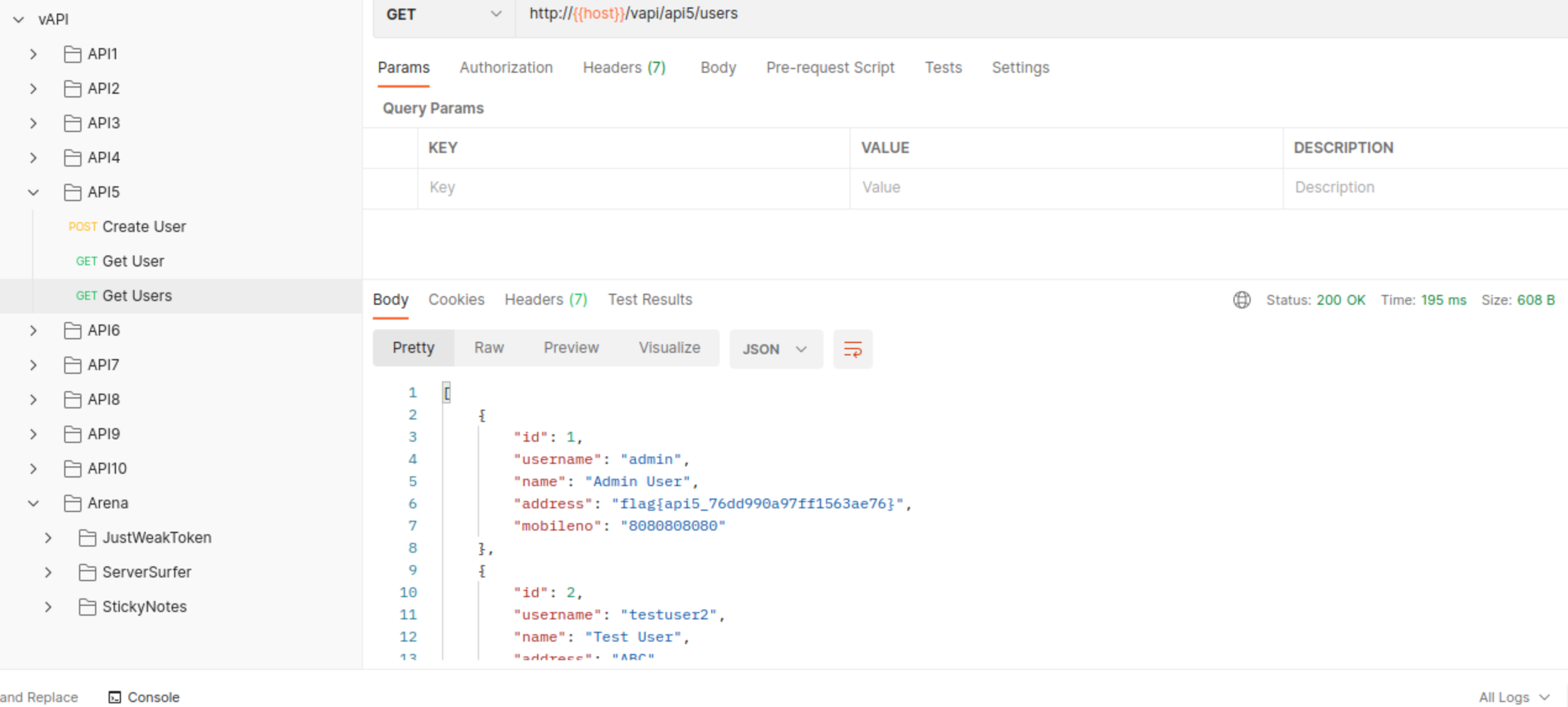Image resolution: width=1568 pixels, height=707 pixels.
Task: Open the Create User POST request
Action: (x=143, y=227)
